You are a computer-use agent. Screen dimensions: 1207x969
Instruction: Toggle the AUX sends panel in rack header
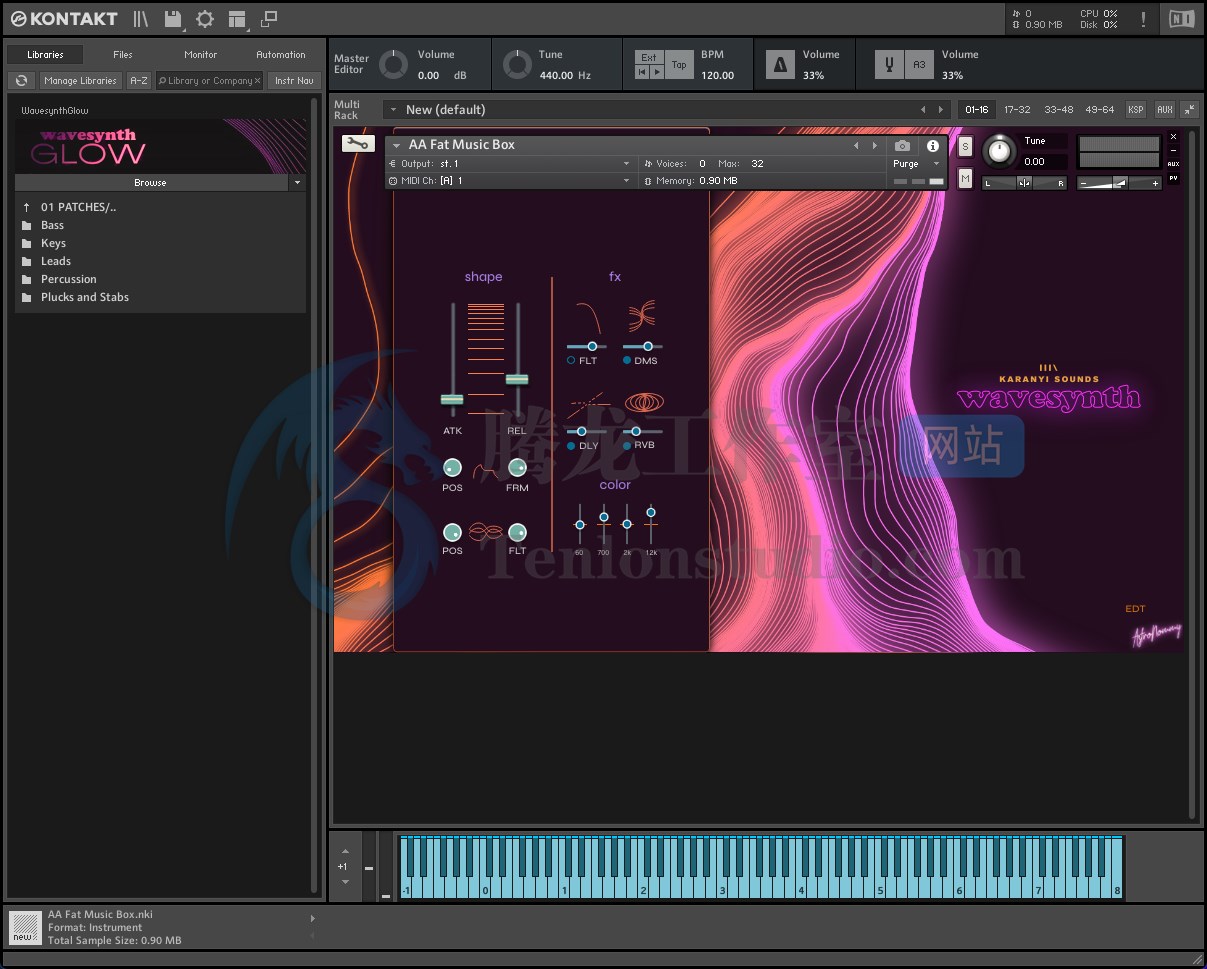coord(1164,110)
